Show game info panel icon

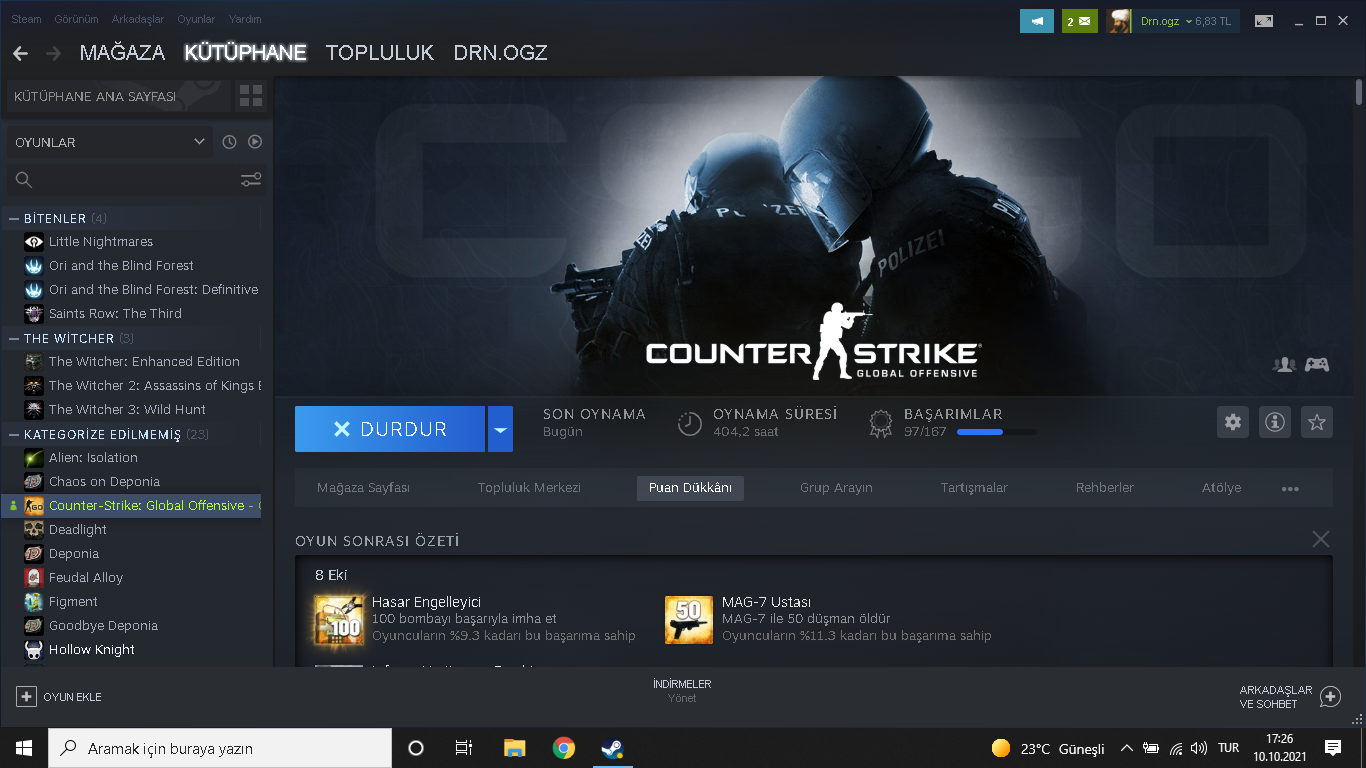pos(1275,422)
